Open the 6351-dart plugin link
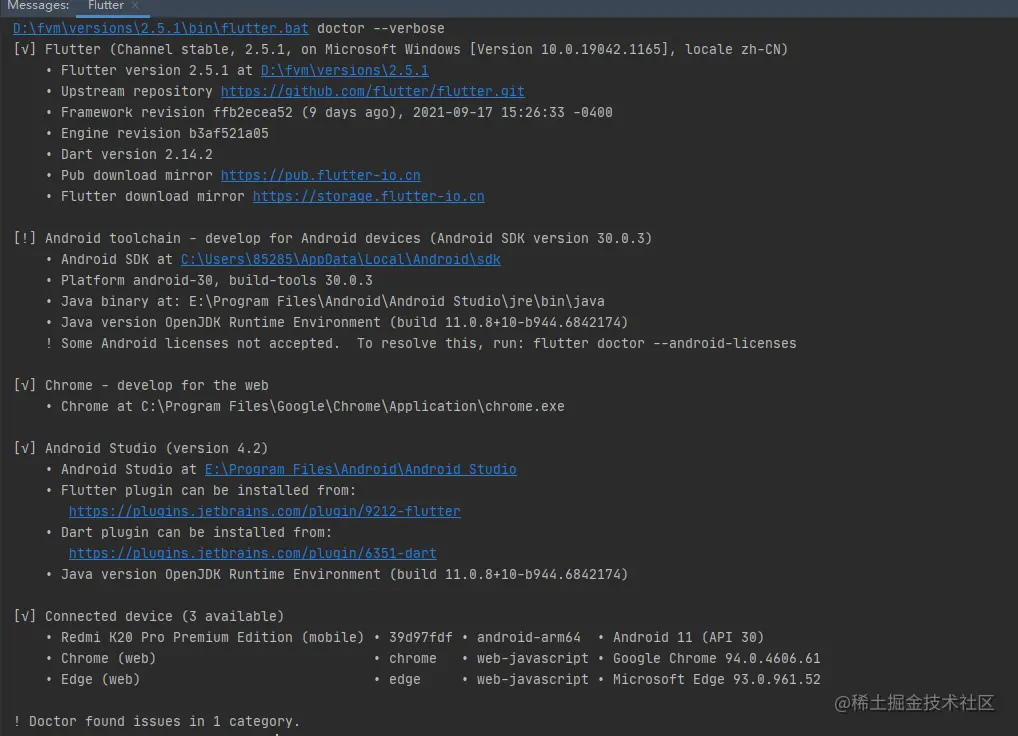Viewport: 1018px width, 736px height. coord(253,554)
